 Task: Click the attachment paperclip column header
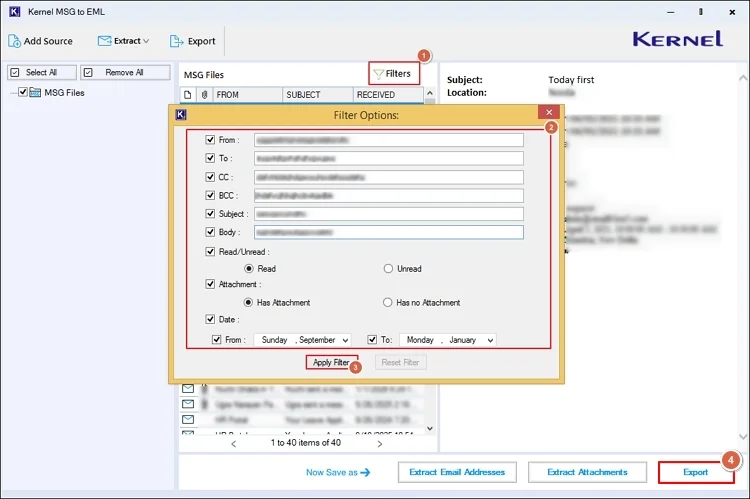[204, 95]
